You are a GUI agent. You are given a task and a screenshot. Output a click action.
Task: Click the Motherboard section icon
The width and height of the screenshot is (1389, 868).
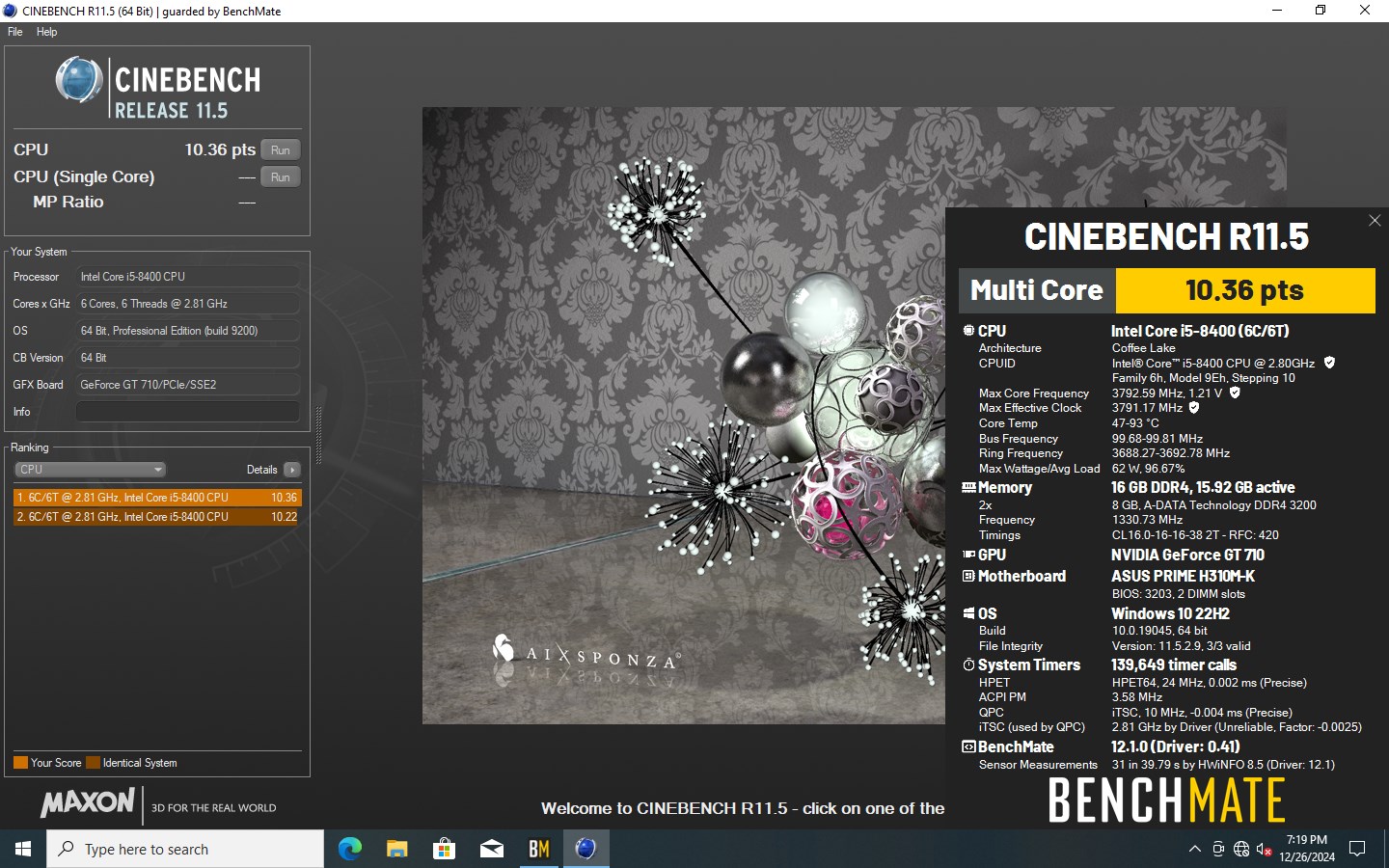[968, 576]
